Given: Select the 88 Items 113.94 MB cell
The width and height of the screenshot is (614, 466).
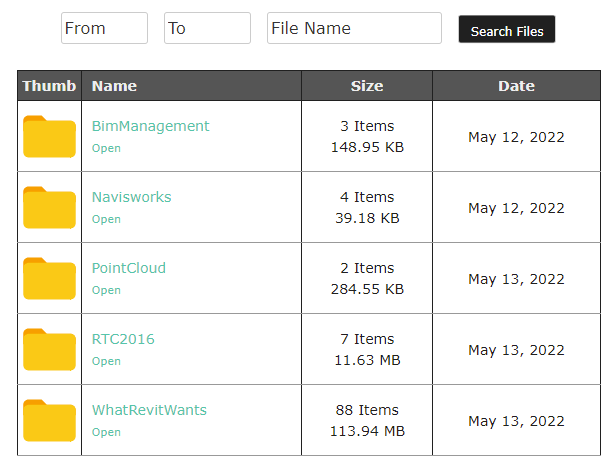Looking at the screenshot, I should tap(367, 420).
